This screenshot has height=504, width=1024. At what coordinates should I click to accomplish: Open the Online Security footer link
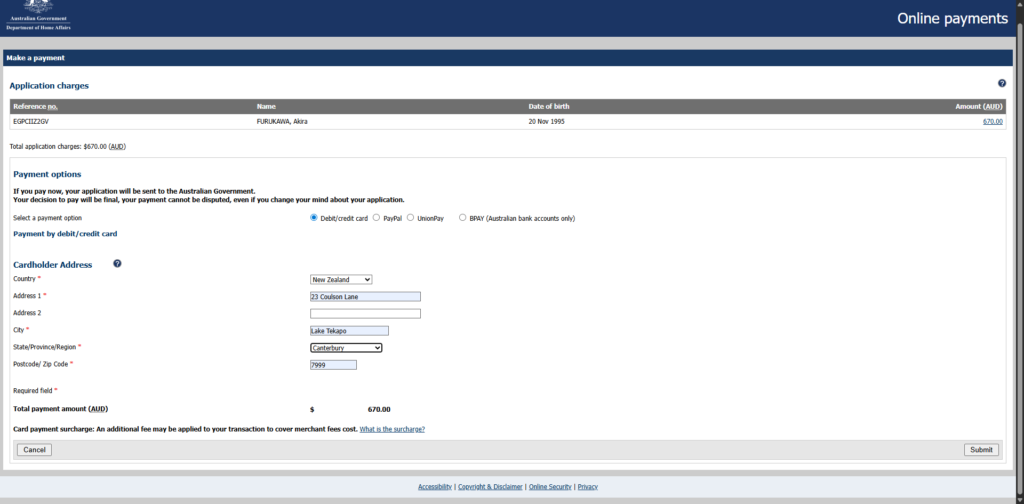(550, 487)
